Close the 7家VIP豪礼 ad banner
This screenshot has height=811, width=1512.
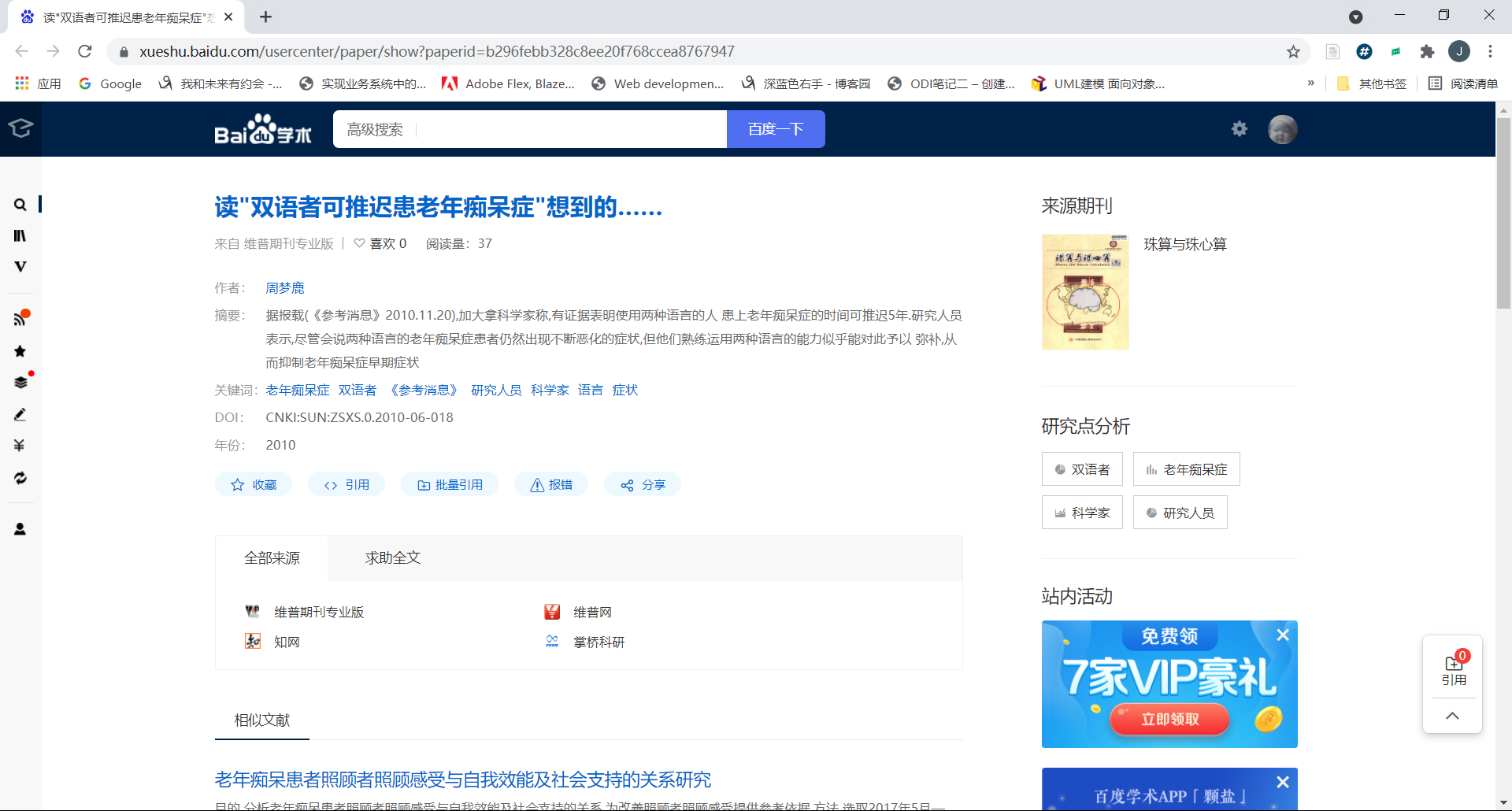coord(1283,635)
